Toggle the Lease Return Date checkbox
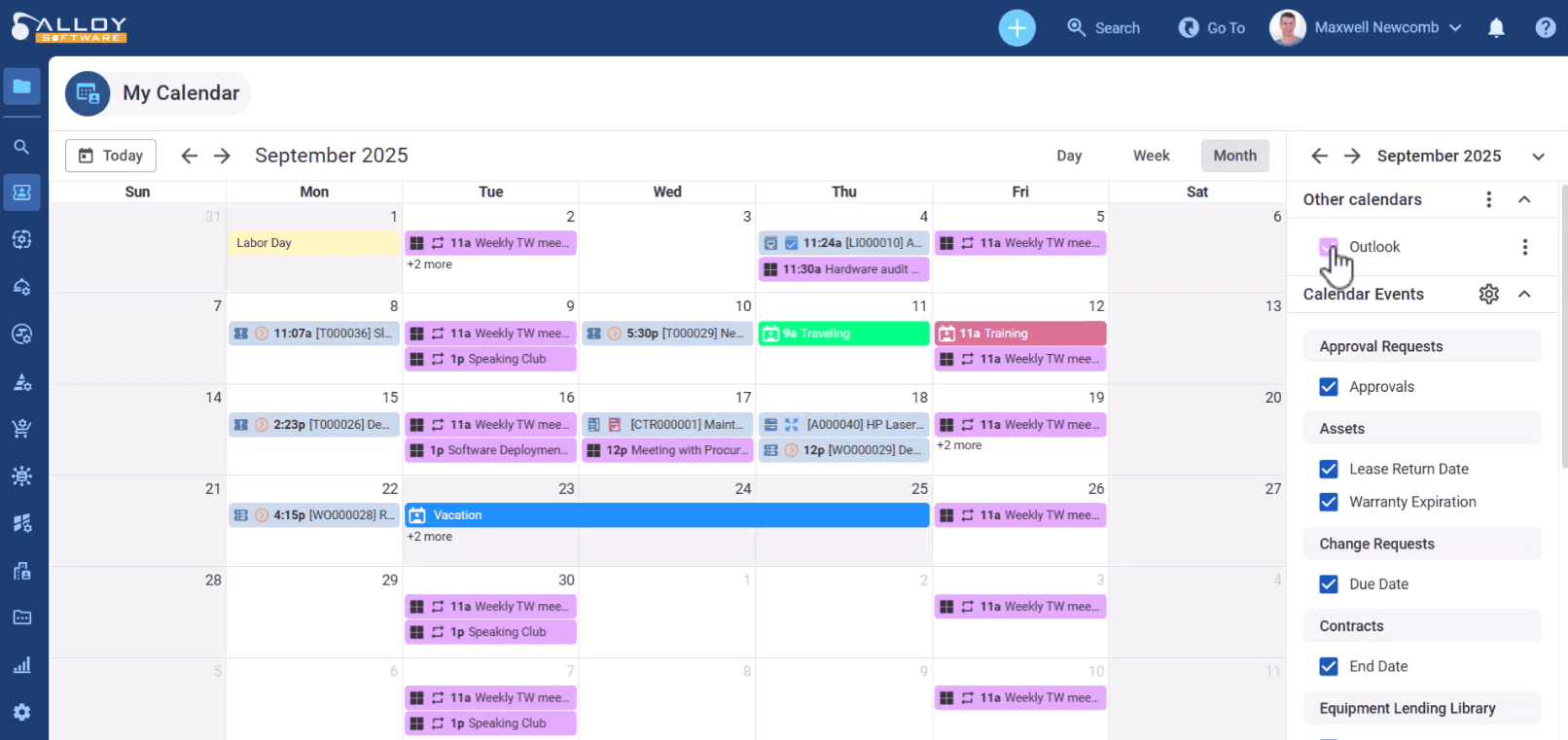The height and width of the screenshot is (740, 1568). (1328, 469)
